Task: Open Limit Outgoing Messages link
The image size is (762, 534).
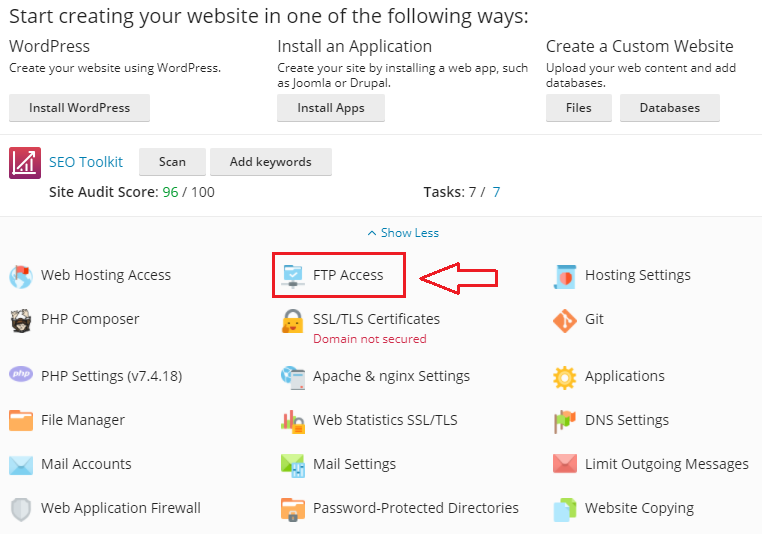Action: [667, 464]
